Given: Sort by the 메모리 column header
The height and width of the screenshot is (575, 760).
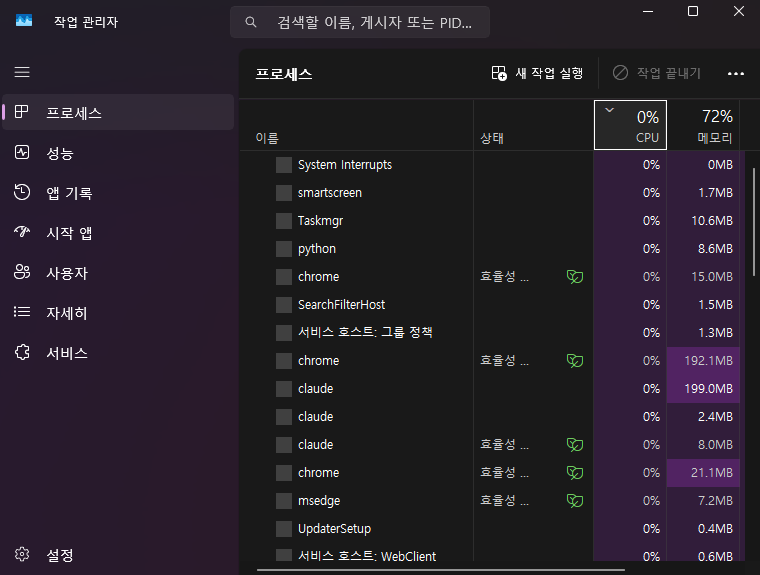Looking at the screenshot, I should tap(703, 125).
